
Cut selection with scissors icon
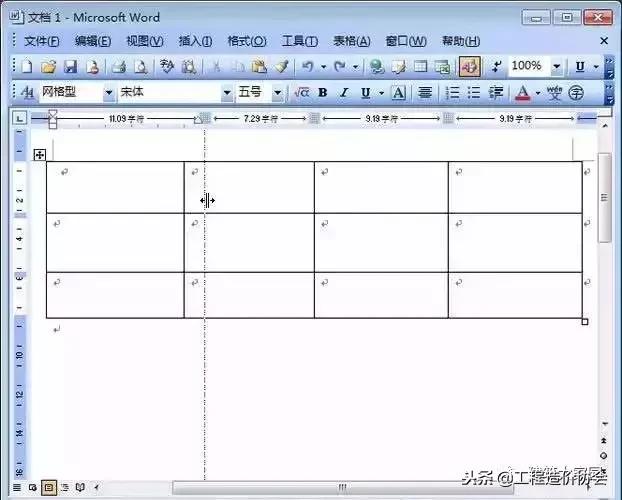click(216, 67)
